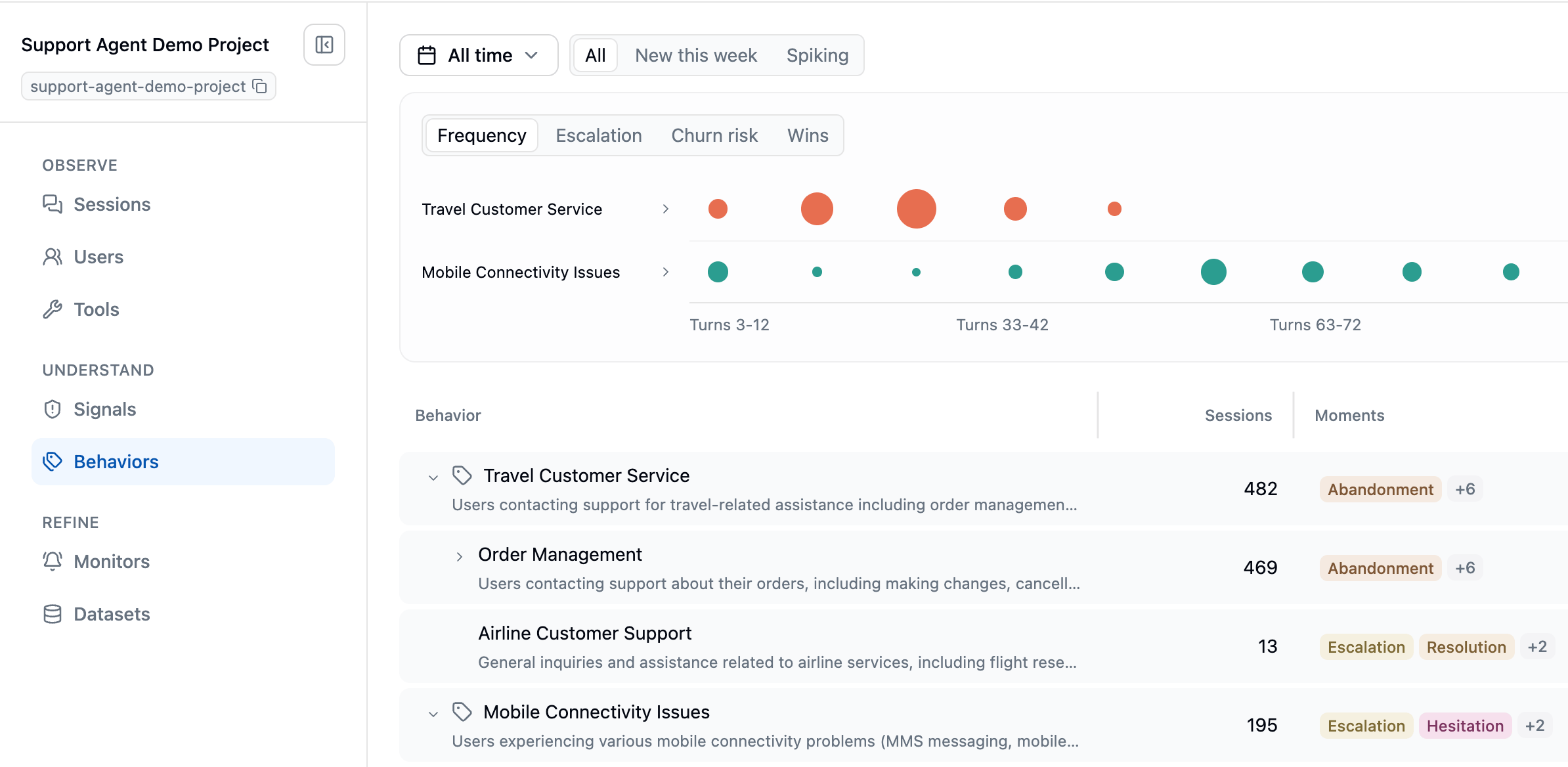1568x767 pixels.
Task: Click Escalation tag on Airline Customer Support
Action: pos(1366,647)
